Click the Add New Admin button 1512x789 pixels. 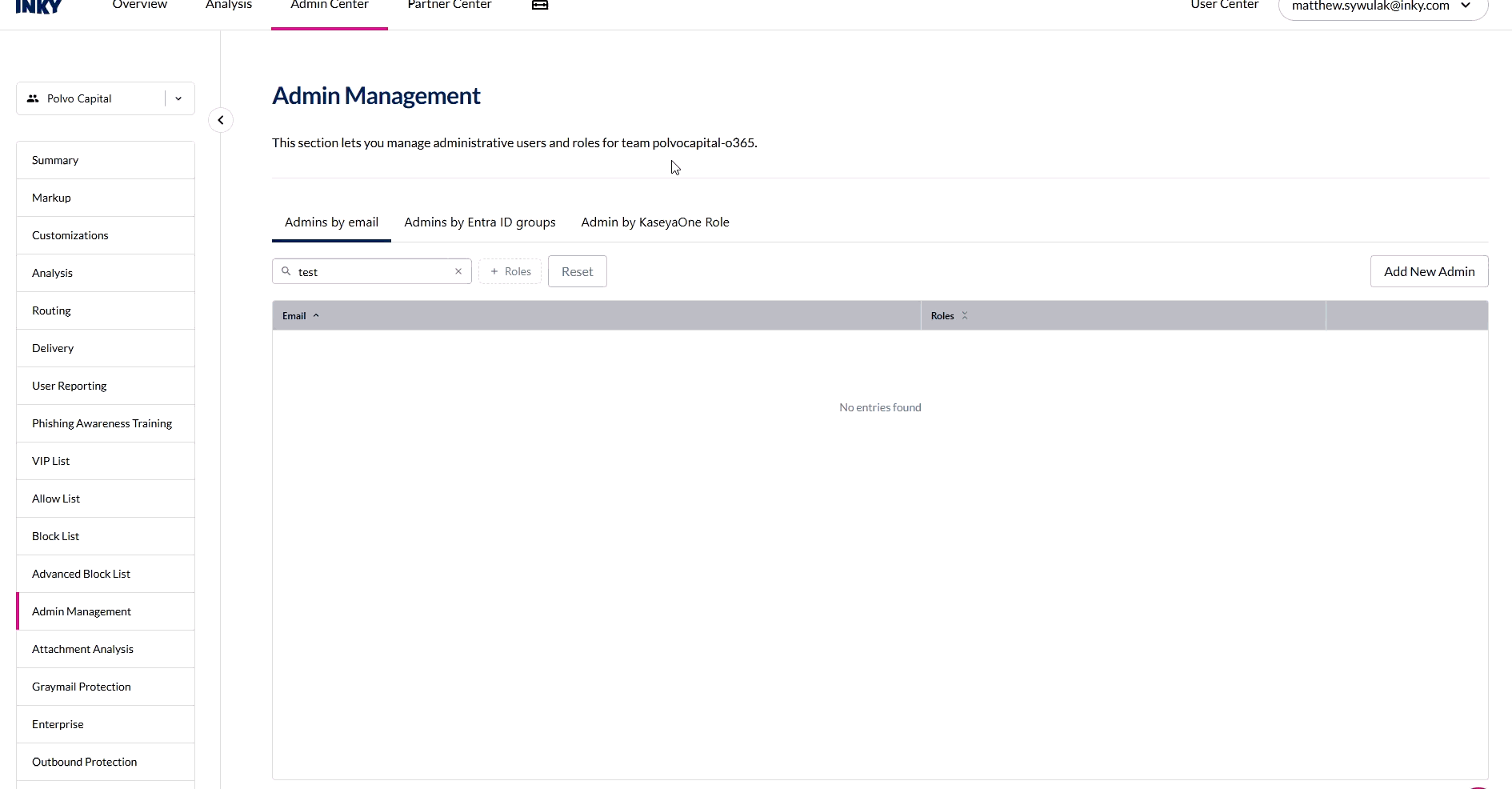[x=1429, y=271]
